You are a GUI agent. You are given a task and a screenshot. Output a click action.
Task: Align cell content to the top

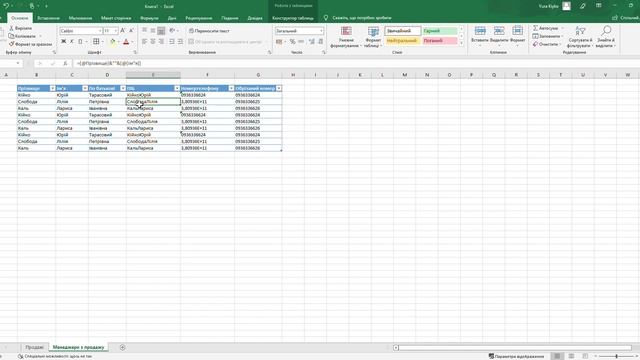tap(144, 31)
